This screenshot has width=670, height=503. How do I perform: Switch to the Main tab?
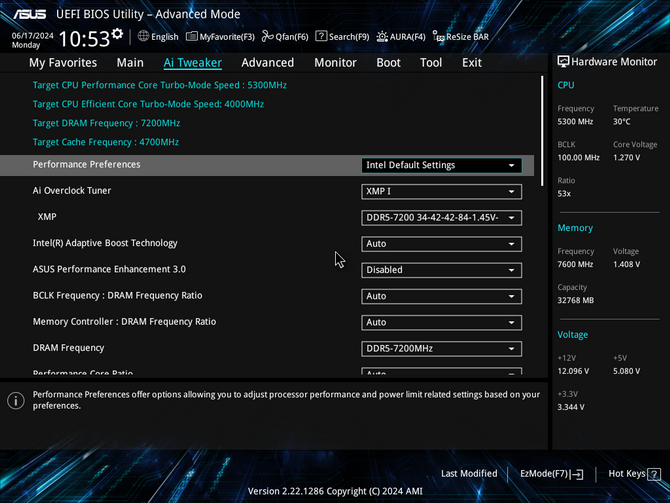coord(130,63)
